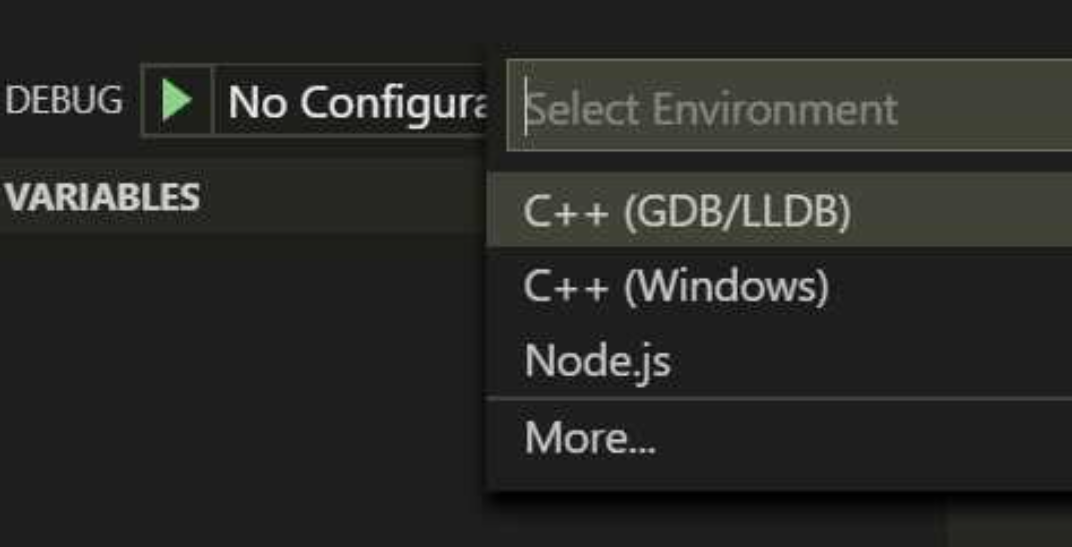Viewport: 1072px width, 547px height.
Task: Focus the Select Environment input field
Action: click(x=790, y=108)
